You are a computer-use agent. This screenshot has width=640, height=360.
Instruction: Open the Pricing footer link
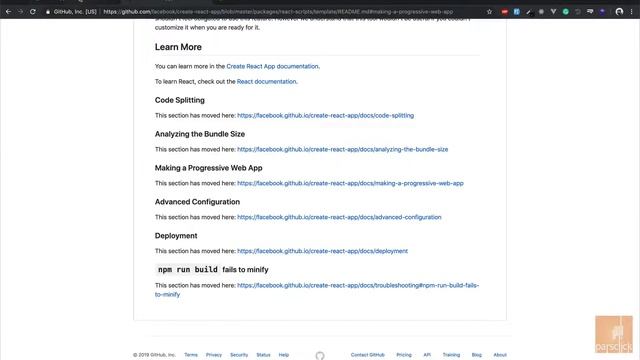(404, 355)
